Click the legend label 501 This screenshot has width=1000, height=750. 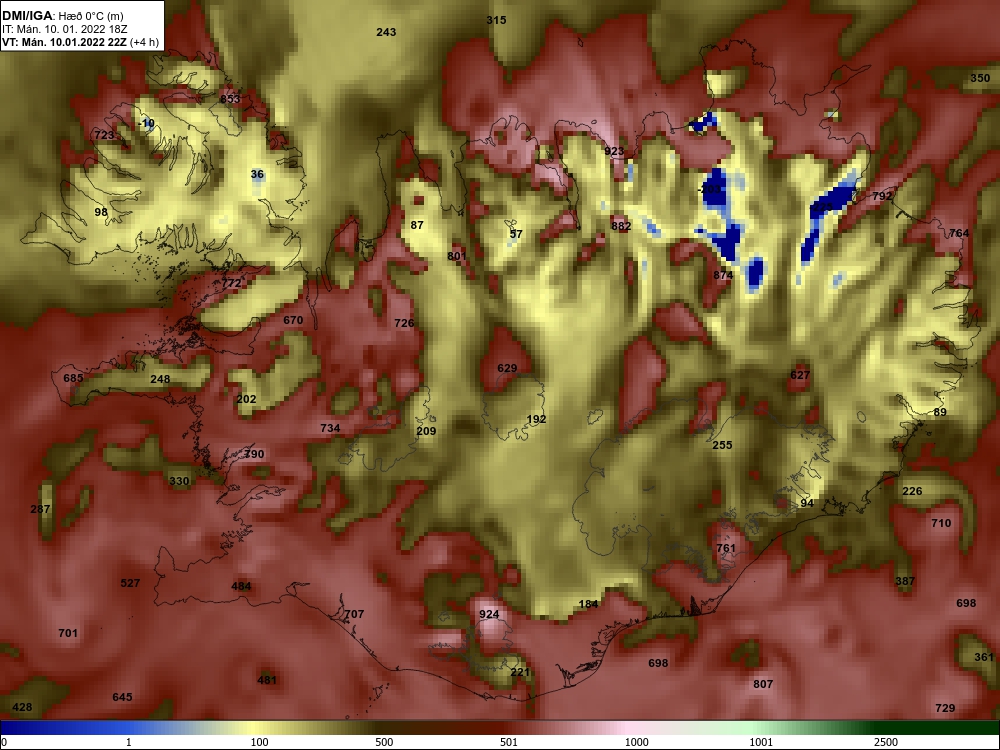click(x=509, y=742)
